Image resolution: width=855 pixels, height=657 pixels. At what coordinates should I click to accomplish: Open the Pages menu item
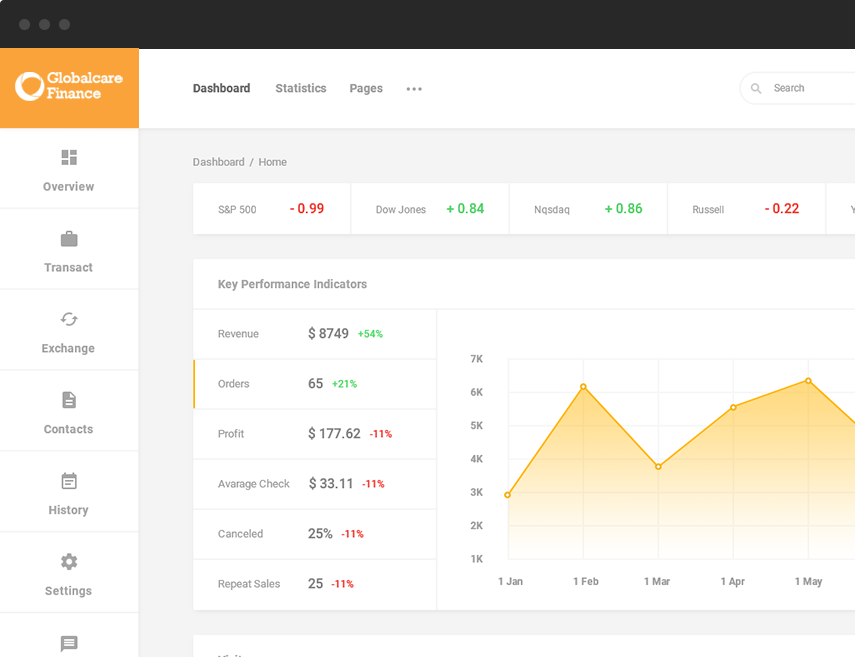tap(366, 88)
